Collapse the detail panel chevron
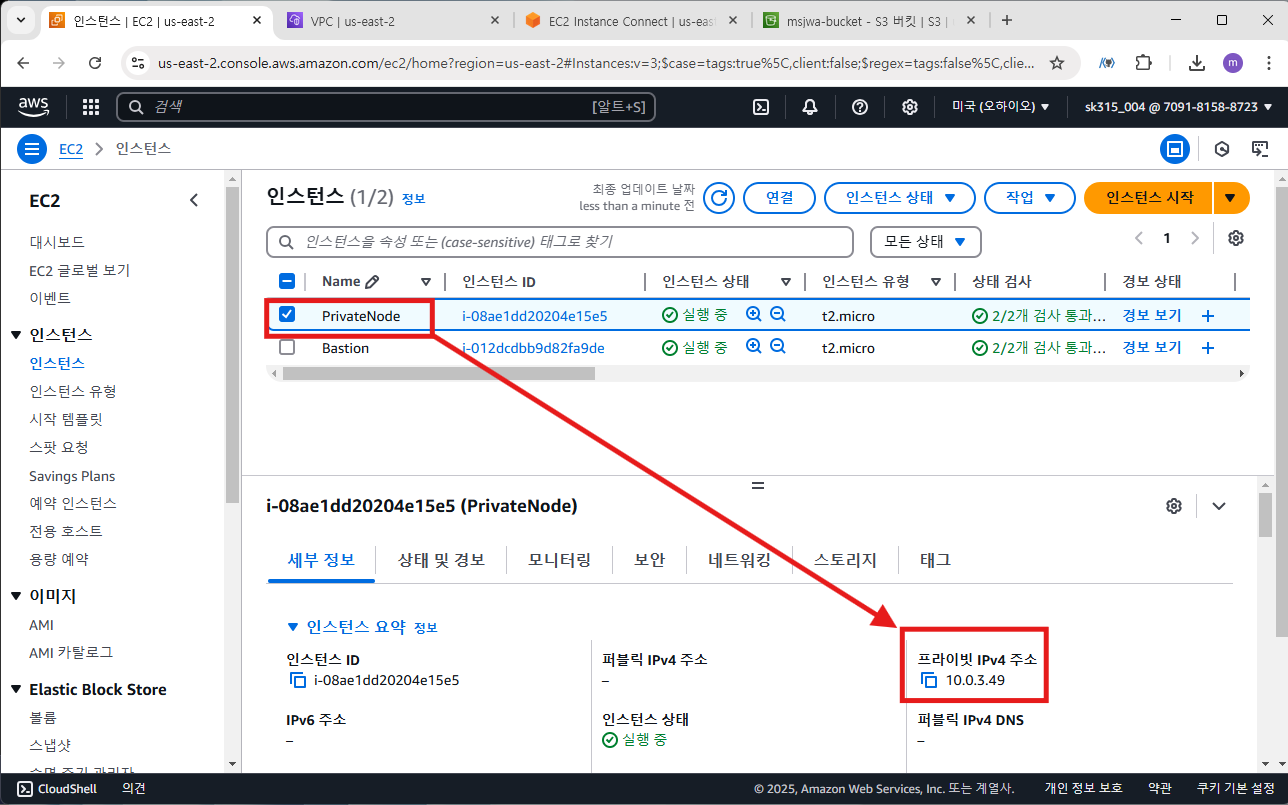The width and height of the screenshot is (1288, 805). tap(1218, 506)
